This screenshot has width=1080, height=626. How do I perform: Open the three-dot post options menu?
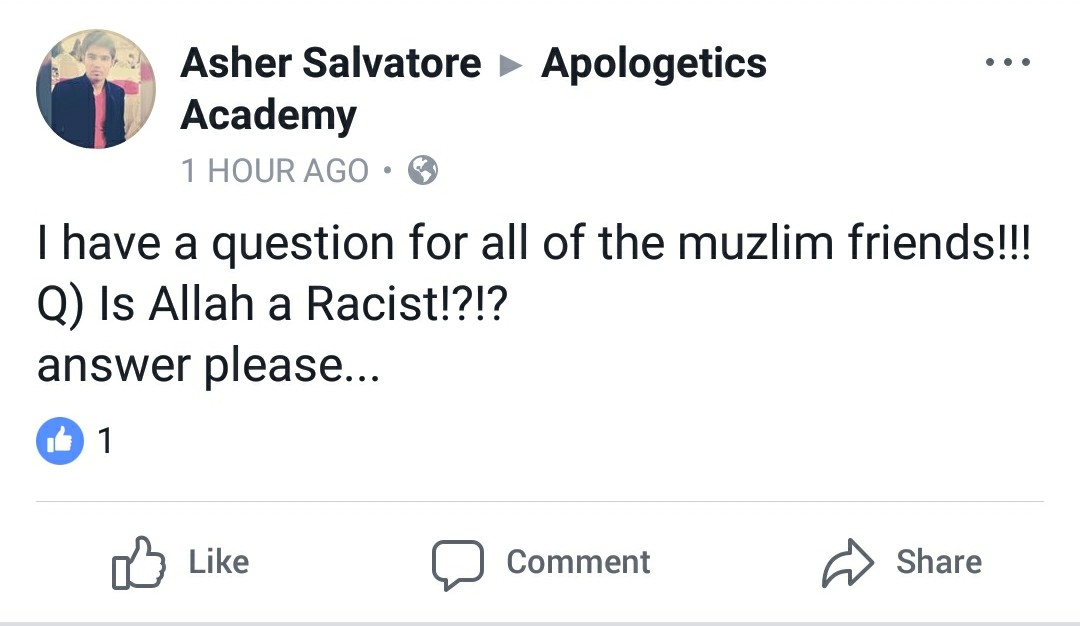click(1007, 62)
